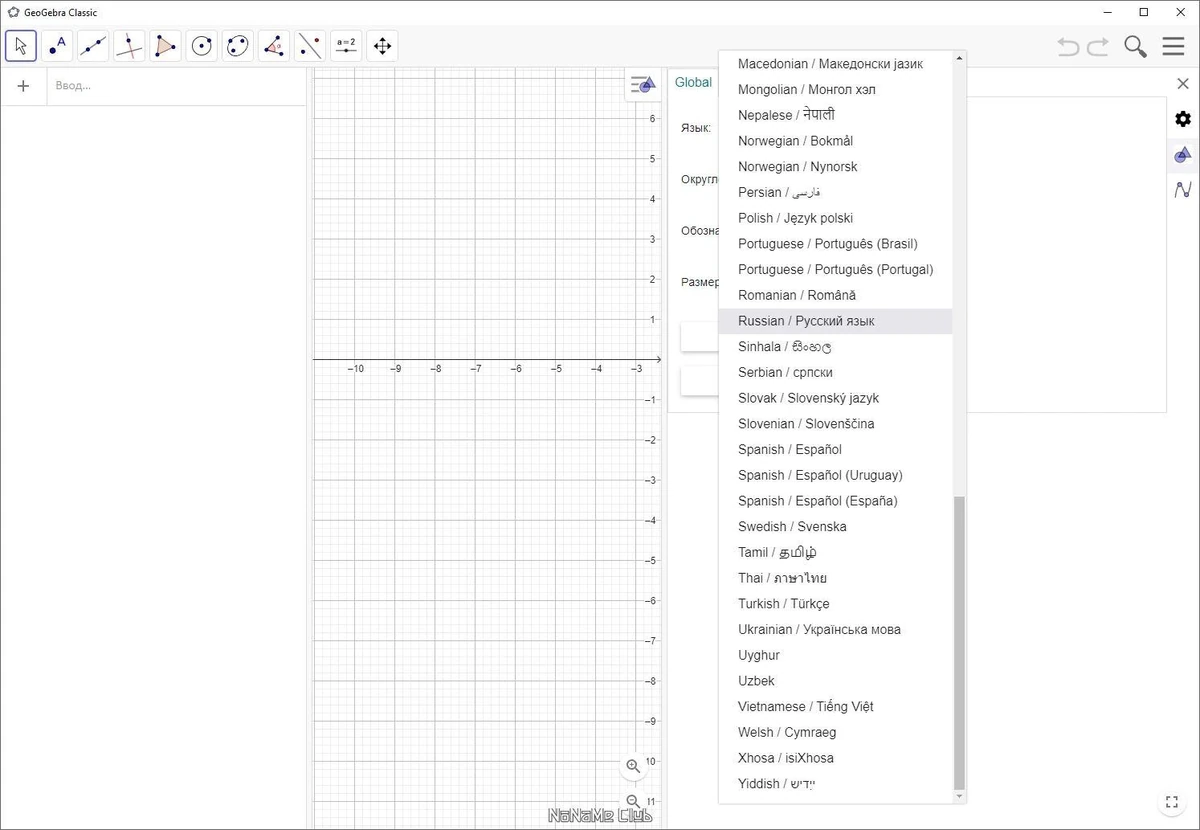Viewport: 1200px width, 830px height.
Task: Select the Circle with center tool
Action: click(202, 46)
